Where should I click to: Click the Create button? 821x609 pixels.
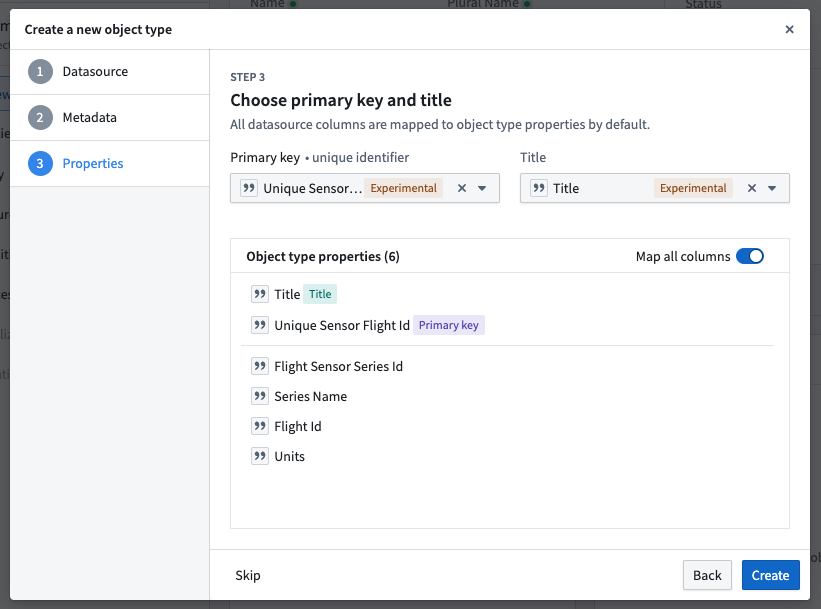(x=770, y=575)
